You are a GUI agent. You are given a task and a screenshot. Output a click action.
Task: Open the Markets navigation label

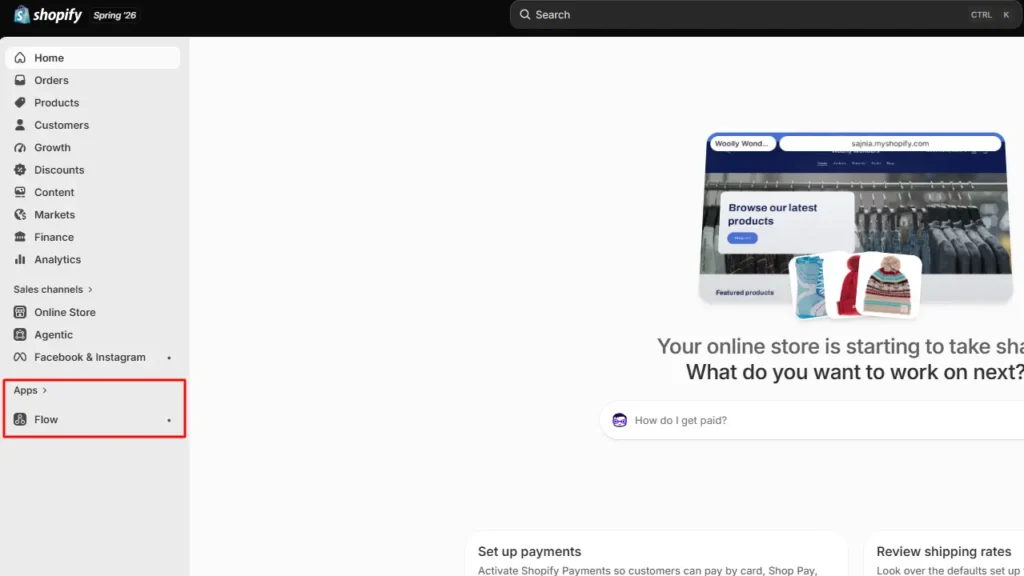pos(54,214)
